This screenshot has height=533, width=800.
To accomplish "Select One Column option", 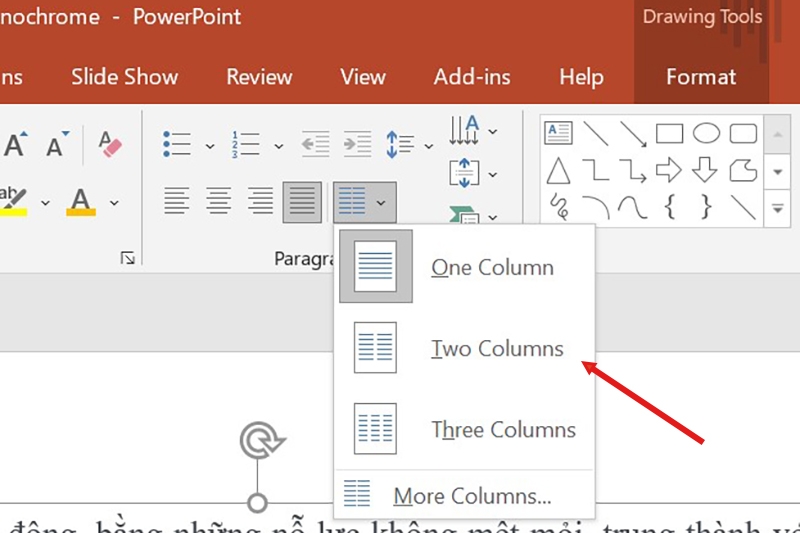I will 464,266.
